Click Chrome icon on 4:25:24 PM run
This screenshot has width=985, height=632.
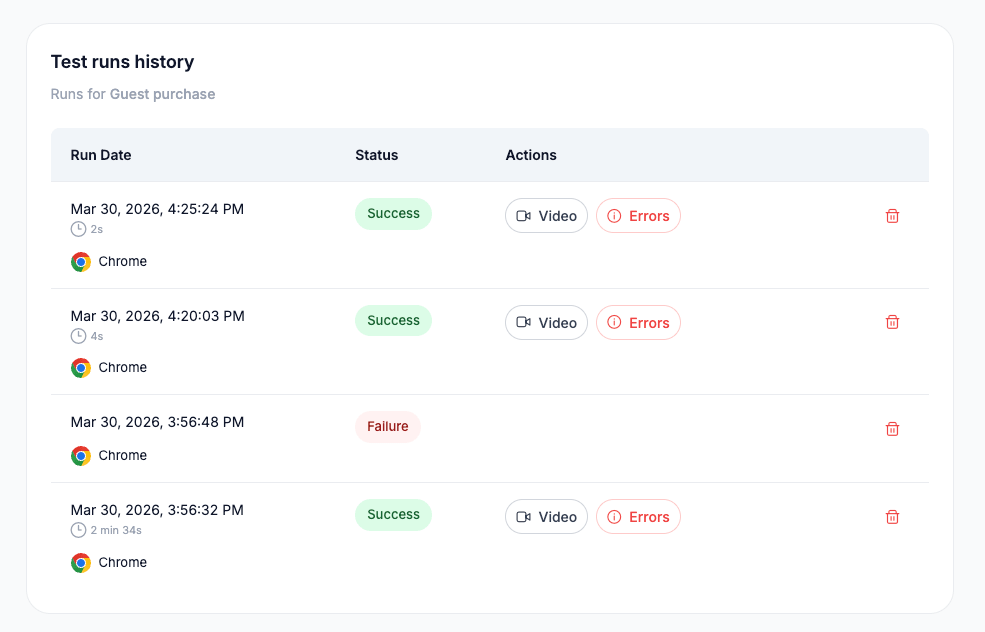click(81, 262)
